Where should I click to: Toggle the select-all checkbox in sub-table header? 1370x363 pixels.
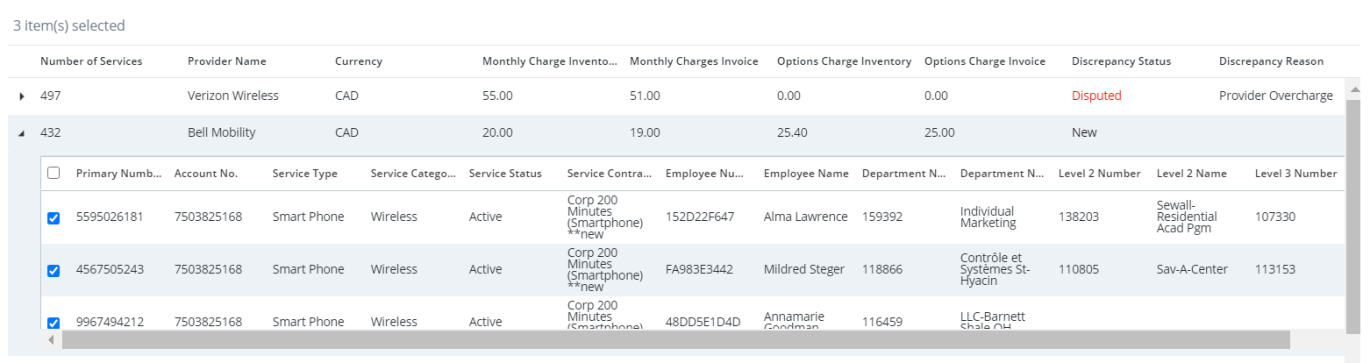click(54, 173)
